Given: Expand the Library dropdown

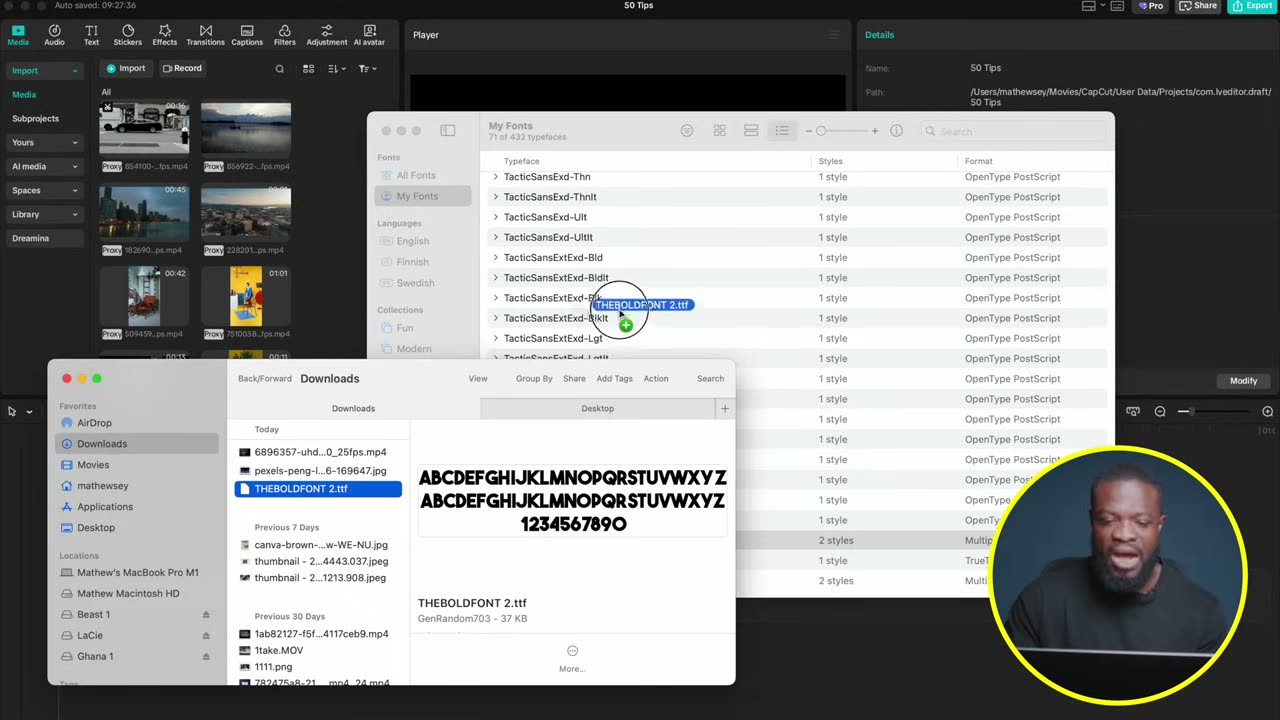Looking at the screenshot, I should [x=46, y=214].
